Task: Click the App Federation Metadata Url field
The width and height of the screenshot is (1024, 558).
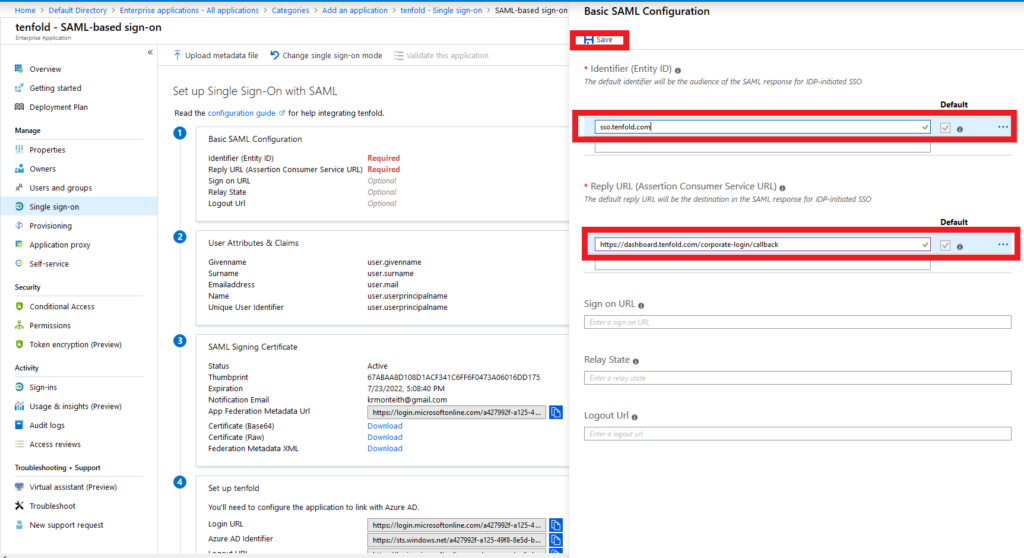Action: pyautogui.click(x=456, y=412)
